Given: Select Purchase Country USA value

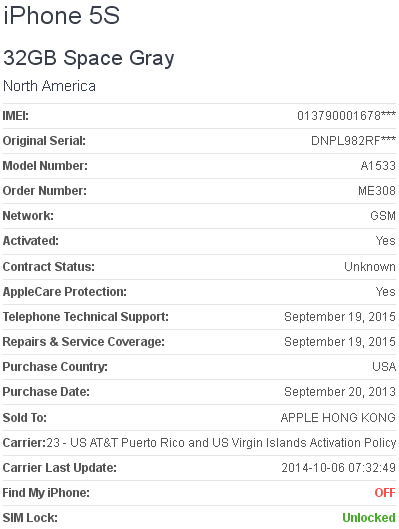Looking at the screenshot, I should [x=384, y=367].
